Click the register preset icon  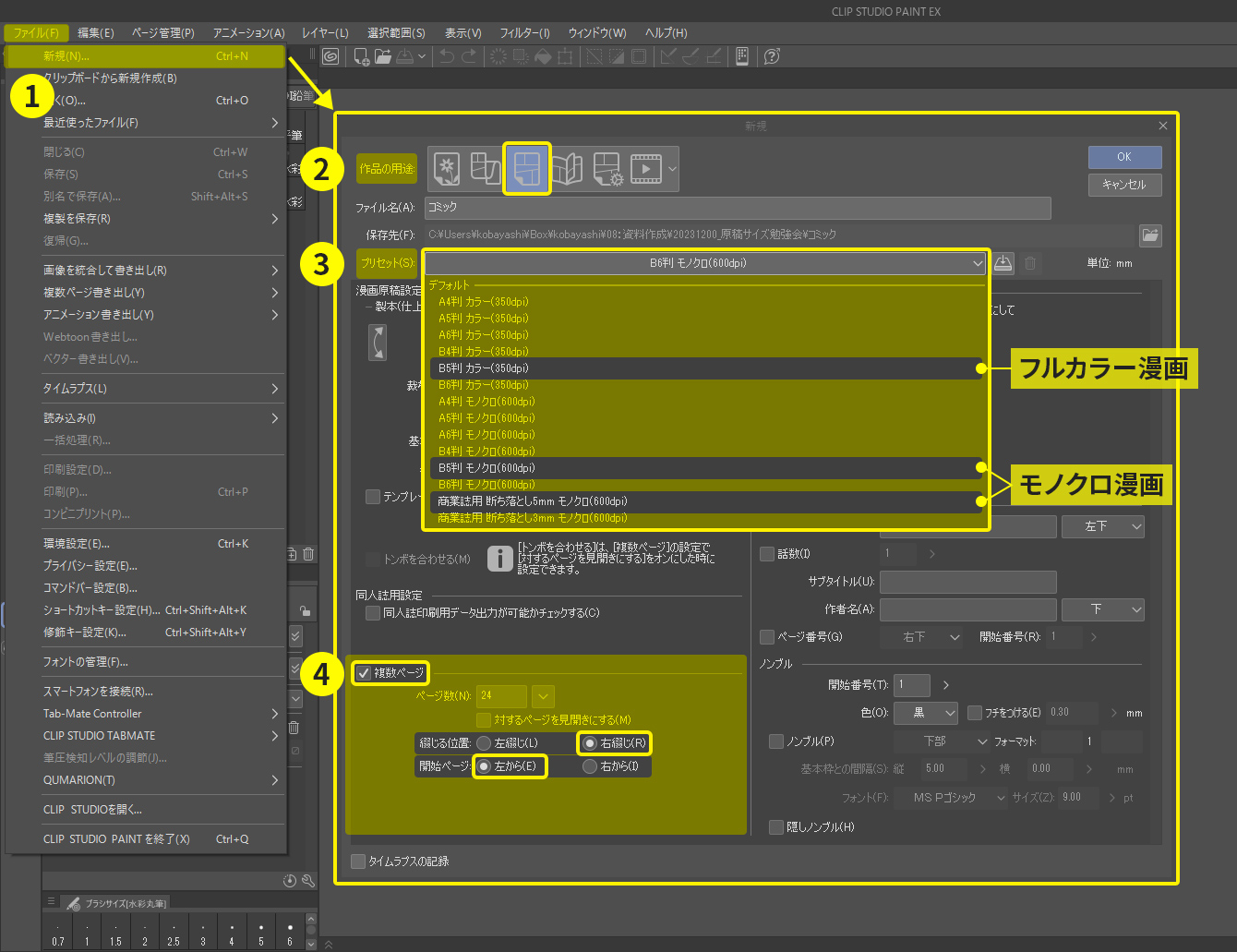tap(1003, 263)
